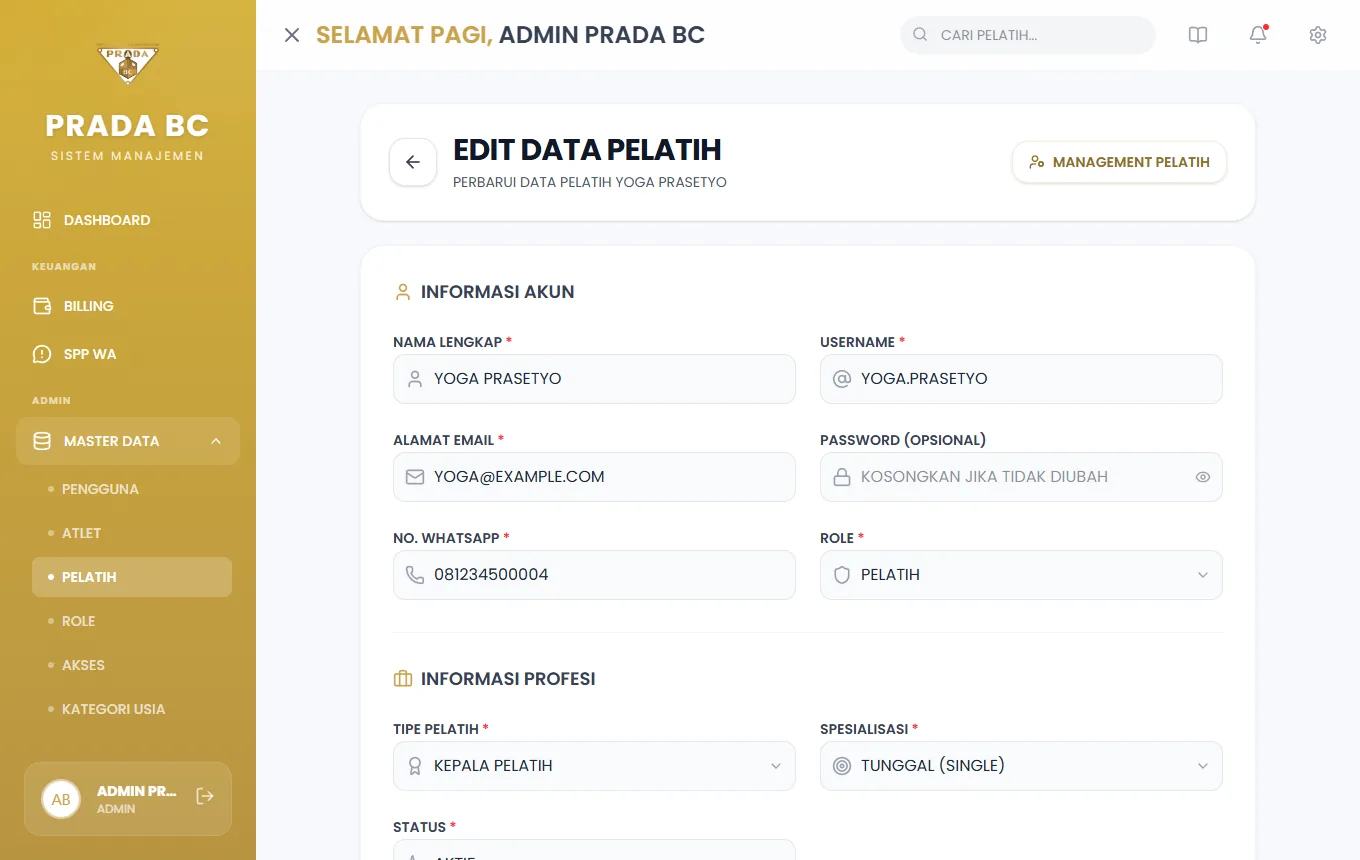Click the Alamat Email input field

[594, 477]
